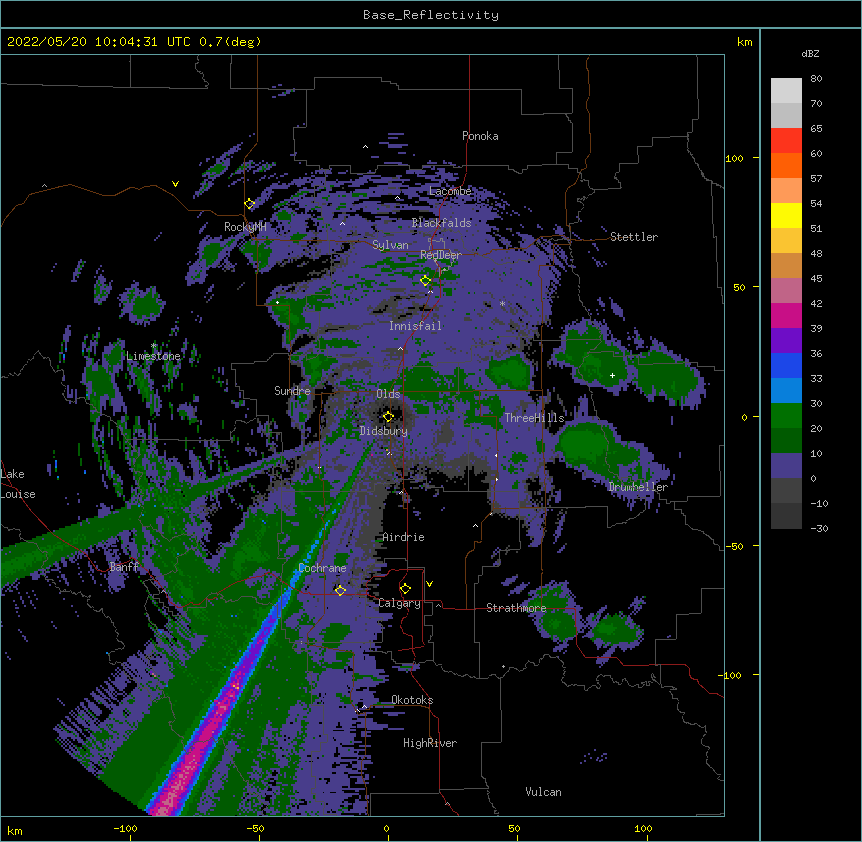Select the light blue 33-30 dBZ legend swatch
862x842 pixels.
pos(786,391)
